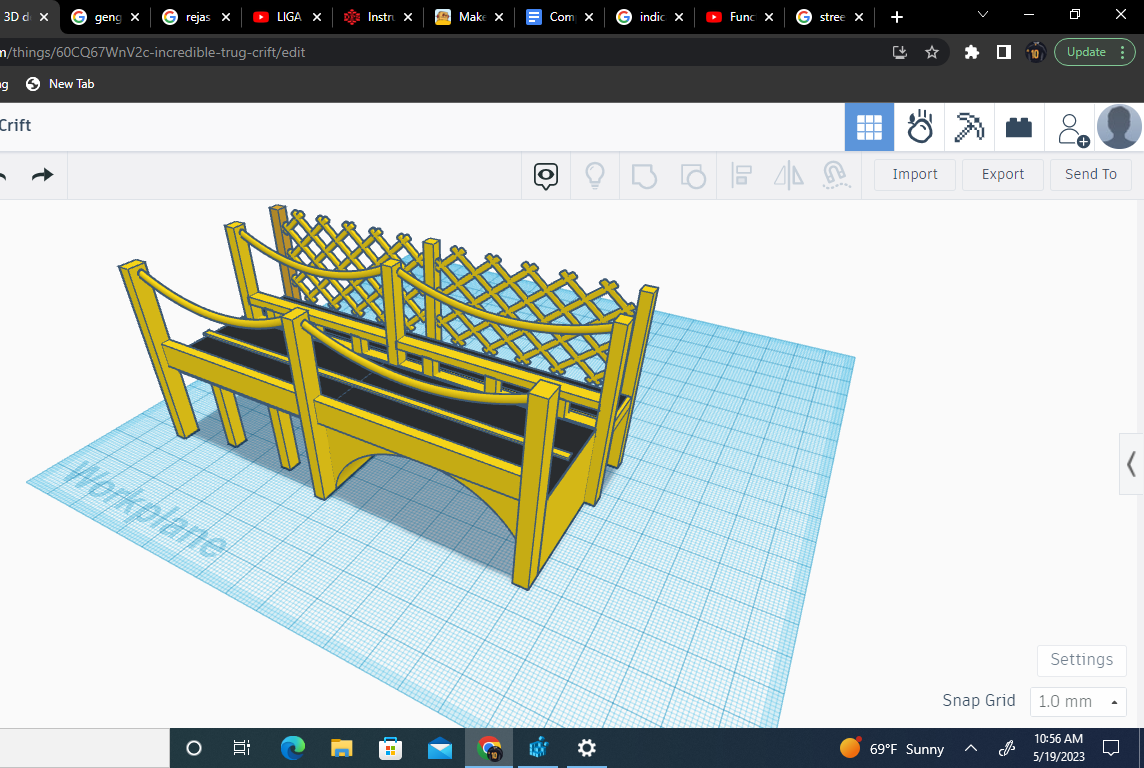Toggle the bookmark star in address bar
Screen dimensions: 1144x768
(x=932, y=52)
